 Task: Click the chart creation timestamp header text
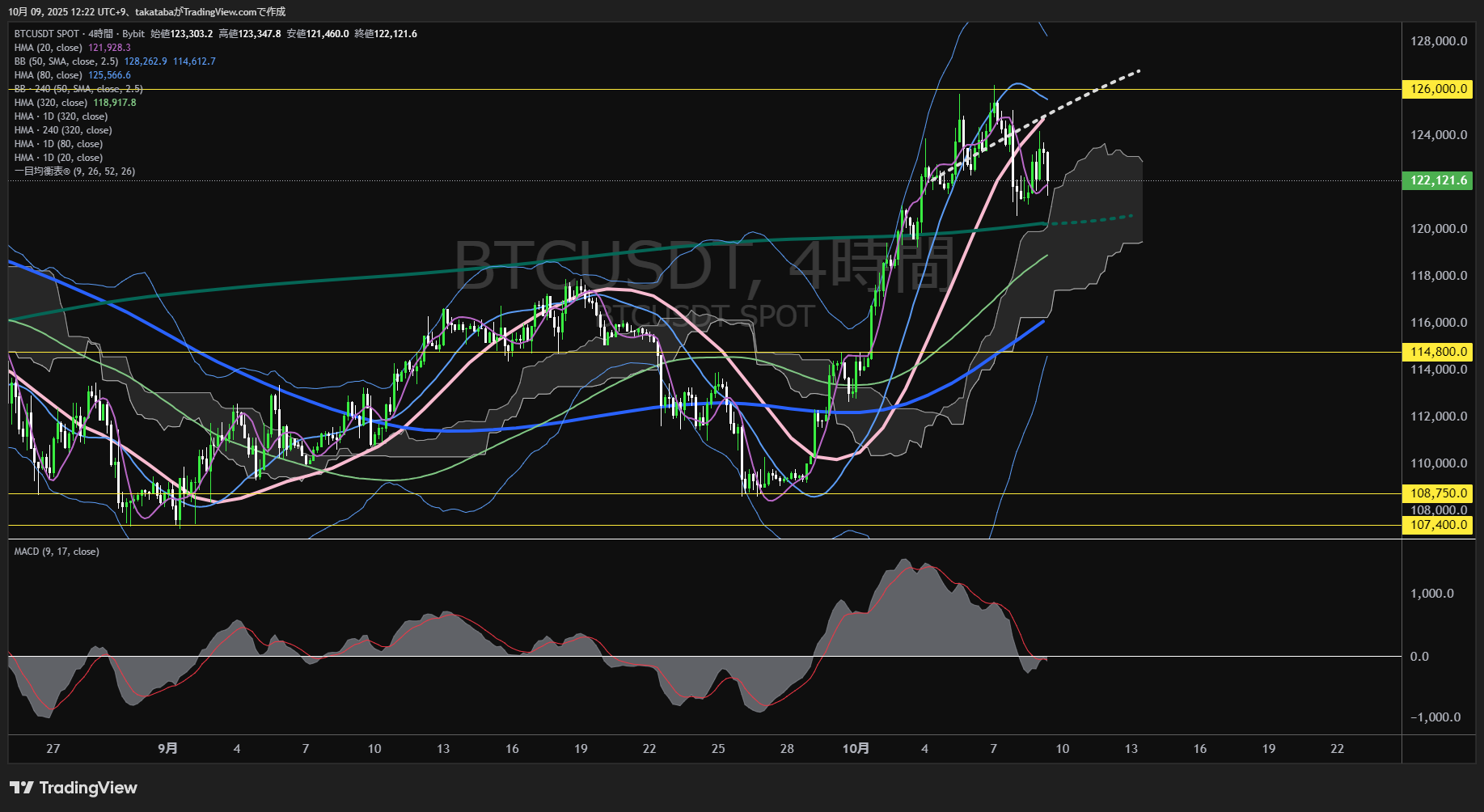click(146, 11)
